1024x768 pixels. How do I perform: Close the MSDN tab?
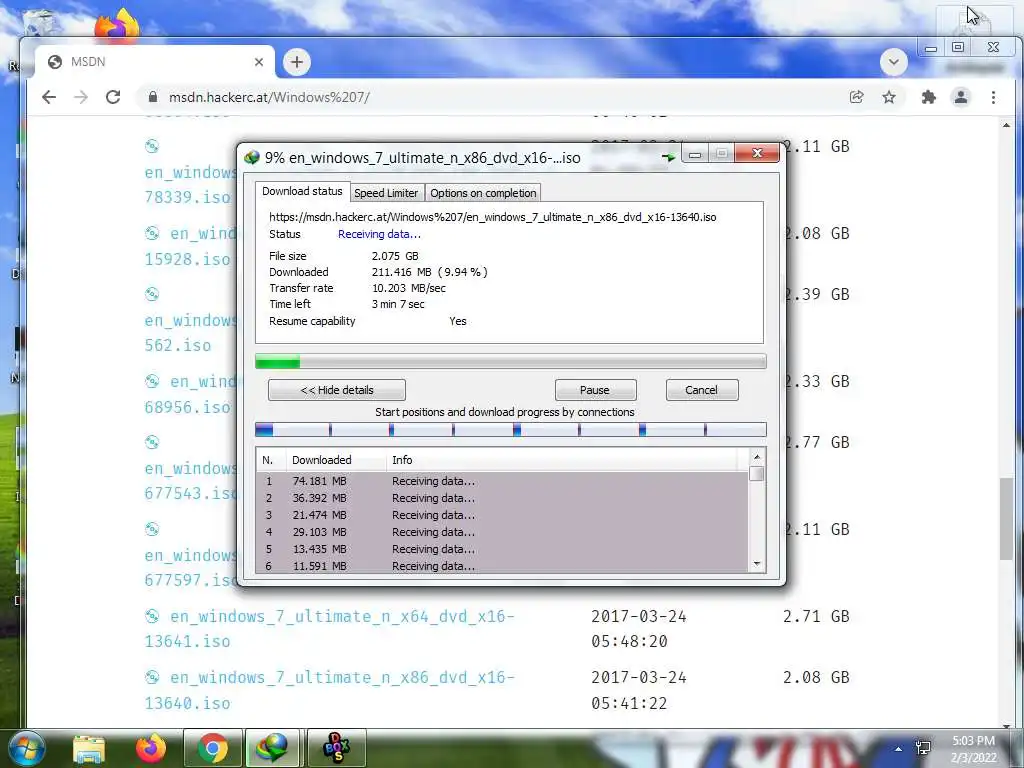259,62
